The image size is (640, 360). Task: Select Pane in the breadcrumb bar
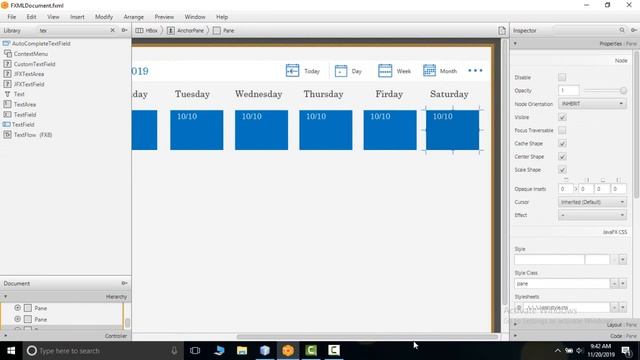[x=224, y=31]
